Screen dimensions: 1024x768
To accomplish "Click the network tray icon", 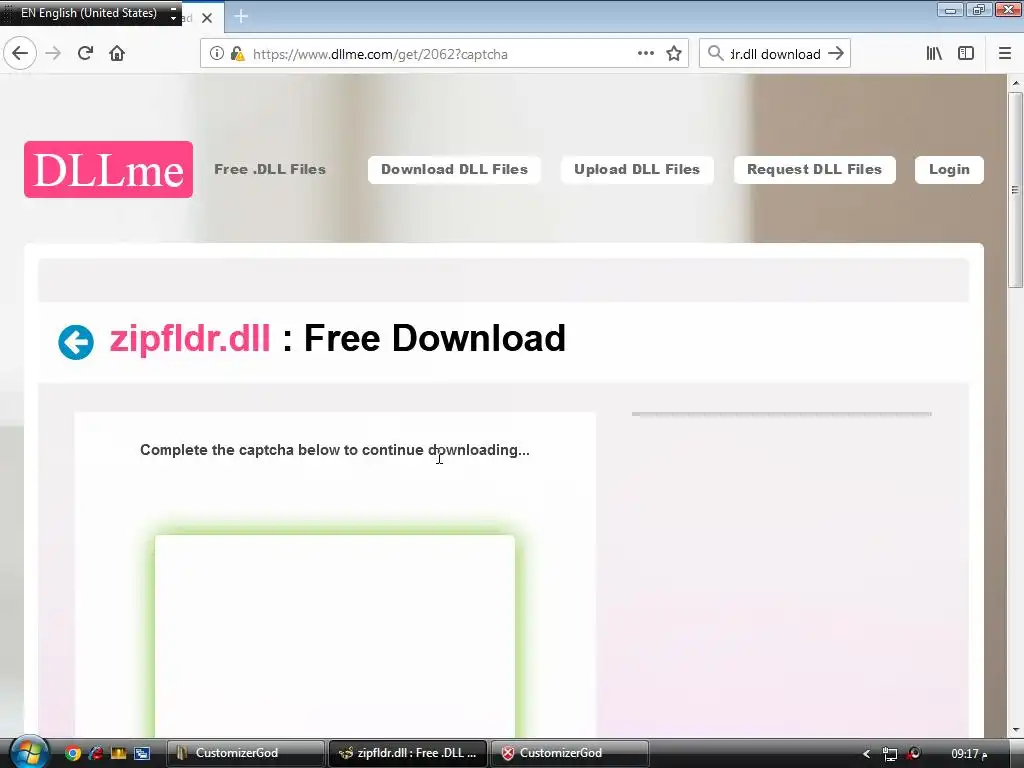I will [889, 754].
